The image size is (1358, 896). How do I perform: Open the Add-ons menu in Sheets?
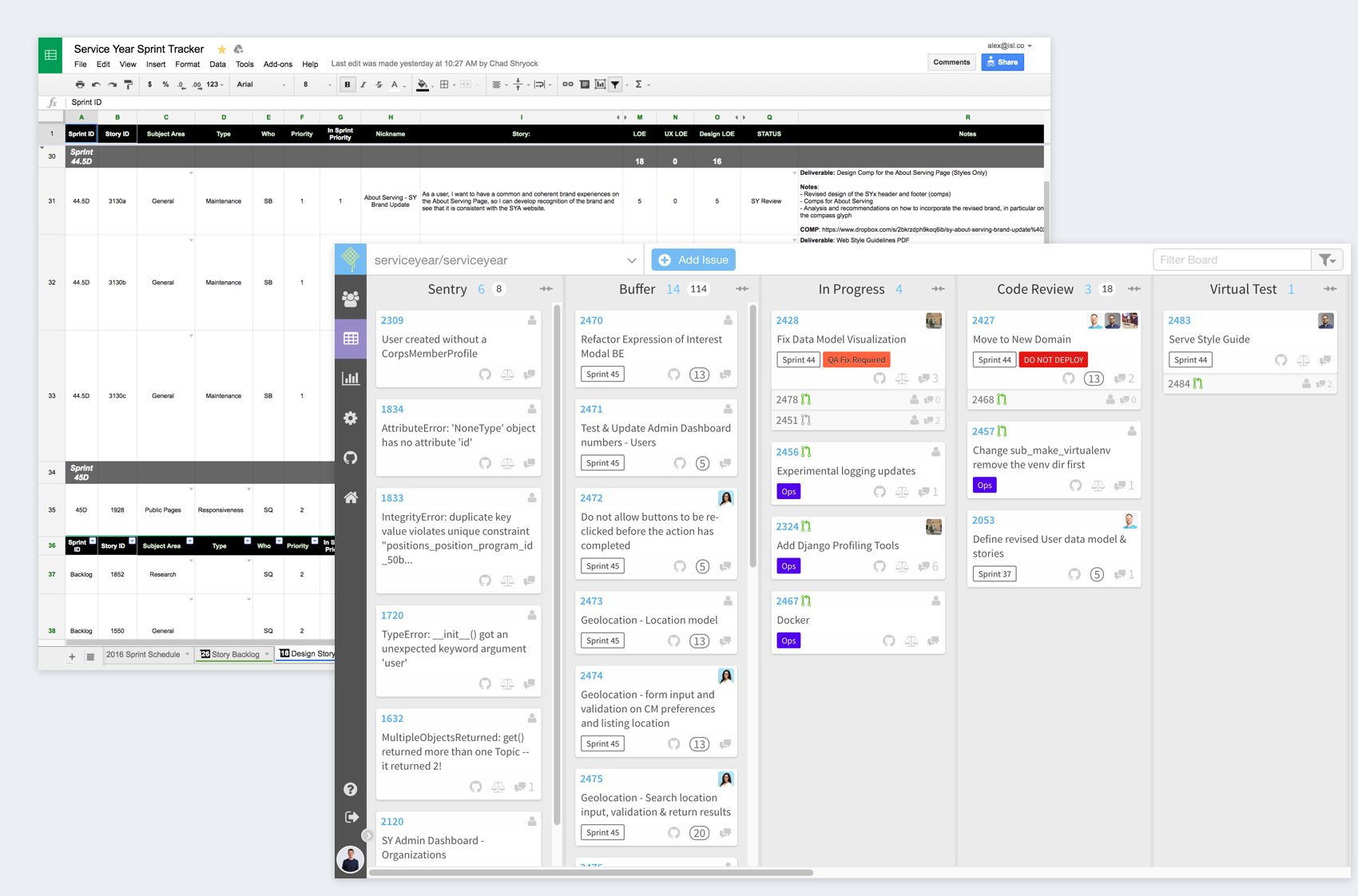tap(278, 65)
